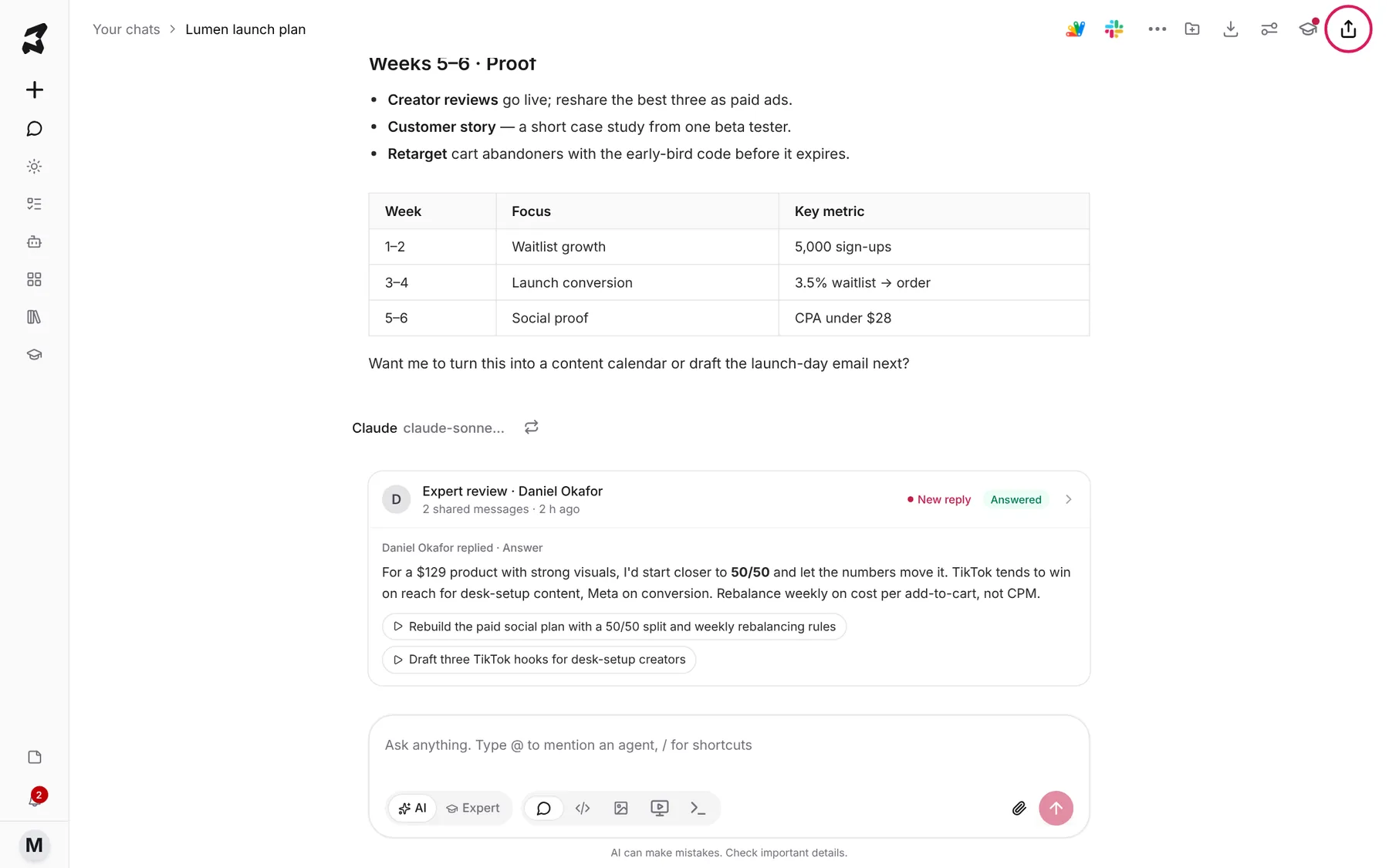This screenshot has width=1389, height=868.
Task: Open the more options ellipsis menu
Action: (1157, 29)
